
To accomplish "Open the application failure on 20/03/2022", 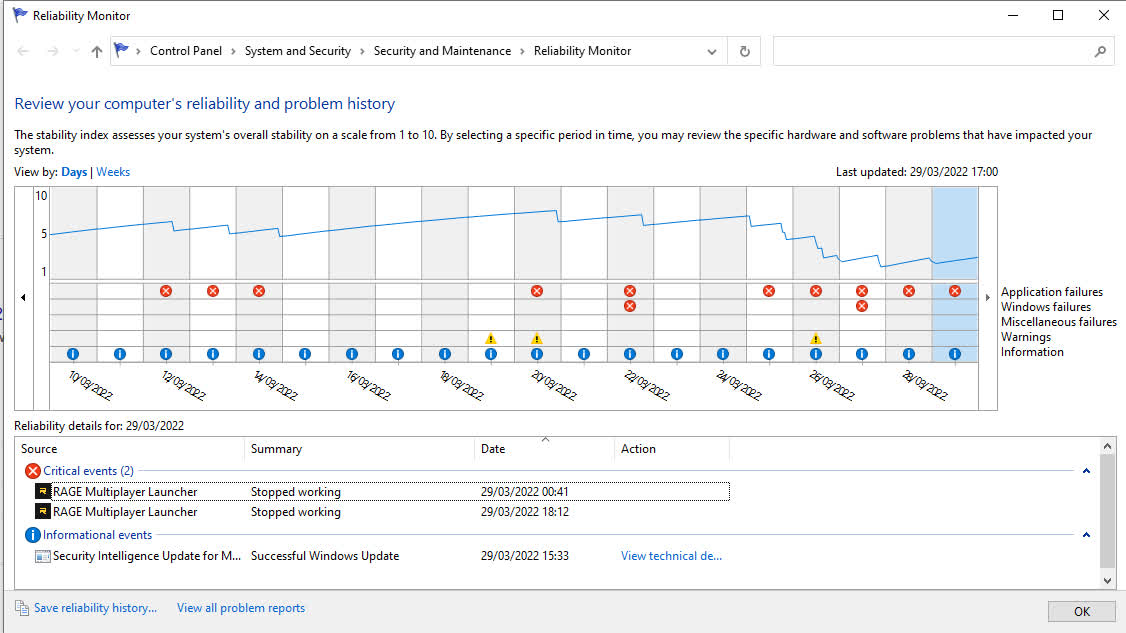I will point(537,291).
